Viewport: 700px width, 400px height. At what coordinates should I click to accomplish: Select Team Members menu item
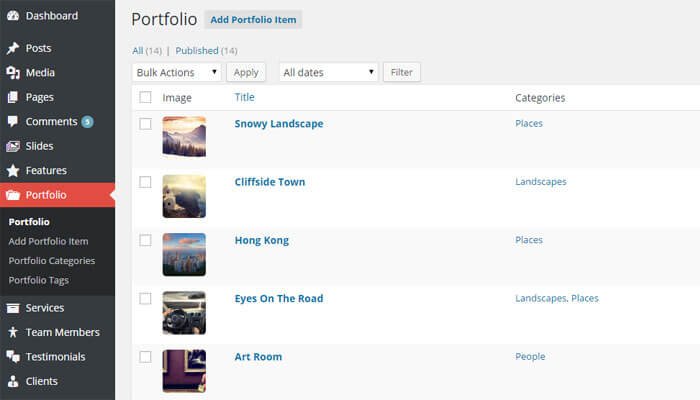tap(62, 332)
